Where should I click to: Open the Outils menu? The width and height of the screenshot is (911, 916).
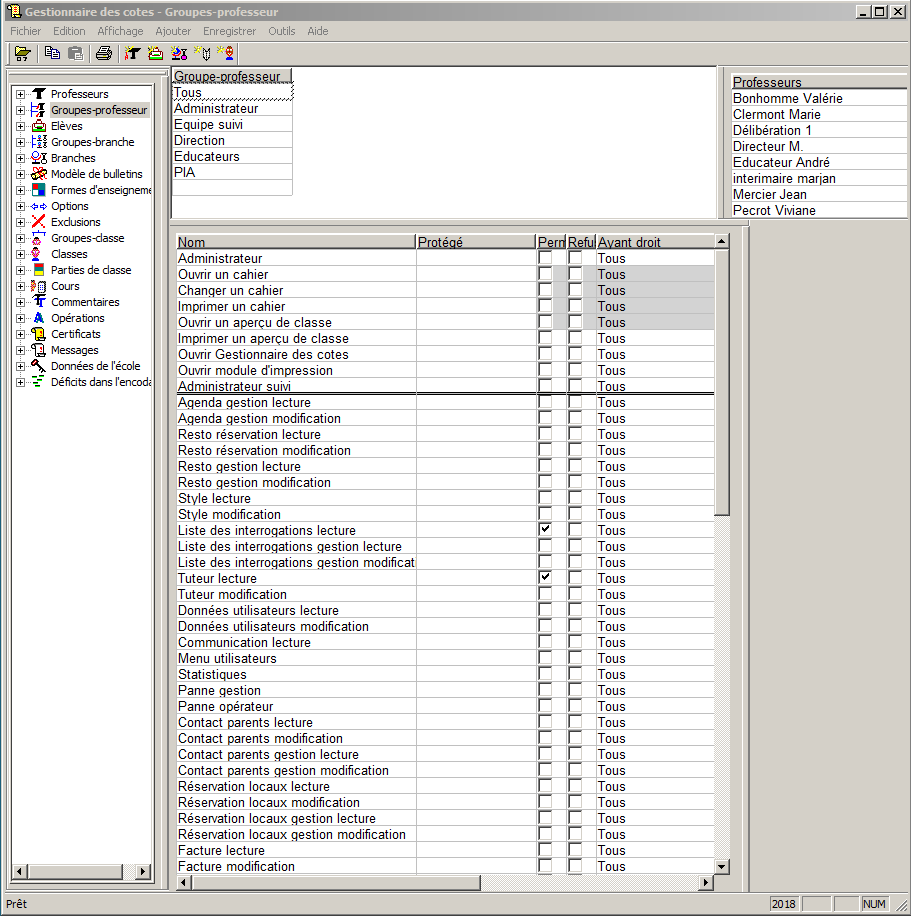pos(281,31)
